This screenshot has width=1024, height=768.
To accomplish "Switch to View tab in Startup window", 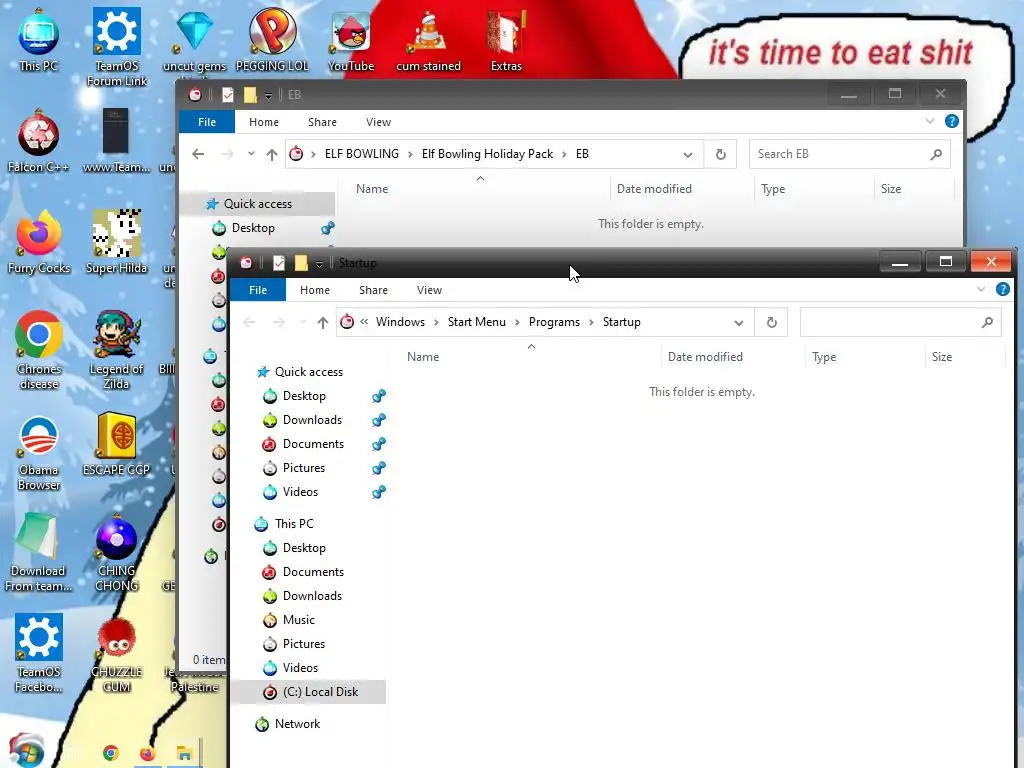I will coord(430,290).
